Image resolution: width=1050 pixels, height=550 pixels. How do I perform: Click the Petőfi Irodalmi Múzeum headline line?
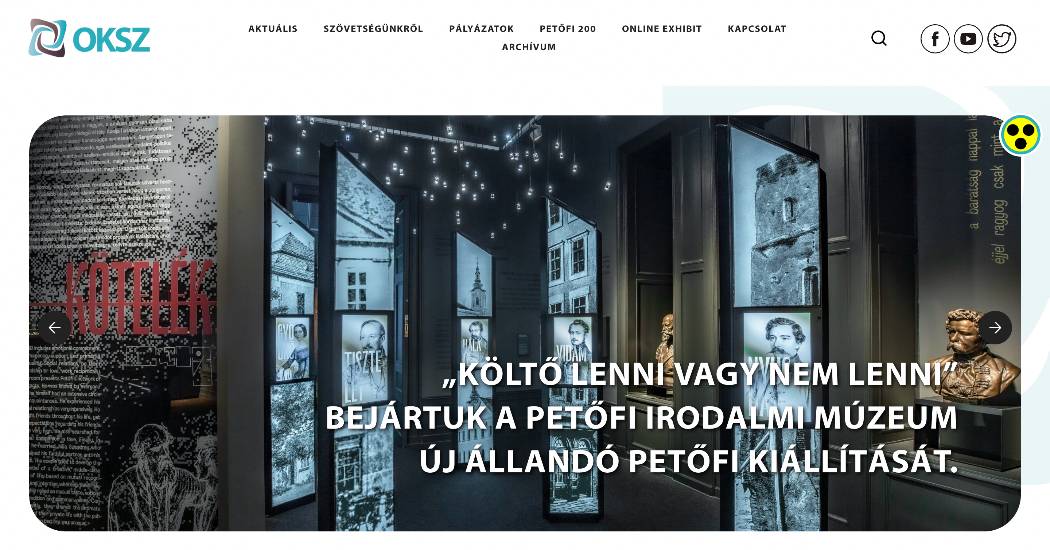click(641, 417)
